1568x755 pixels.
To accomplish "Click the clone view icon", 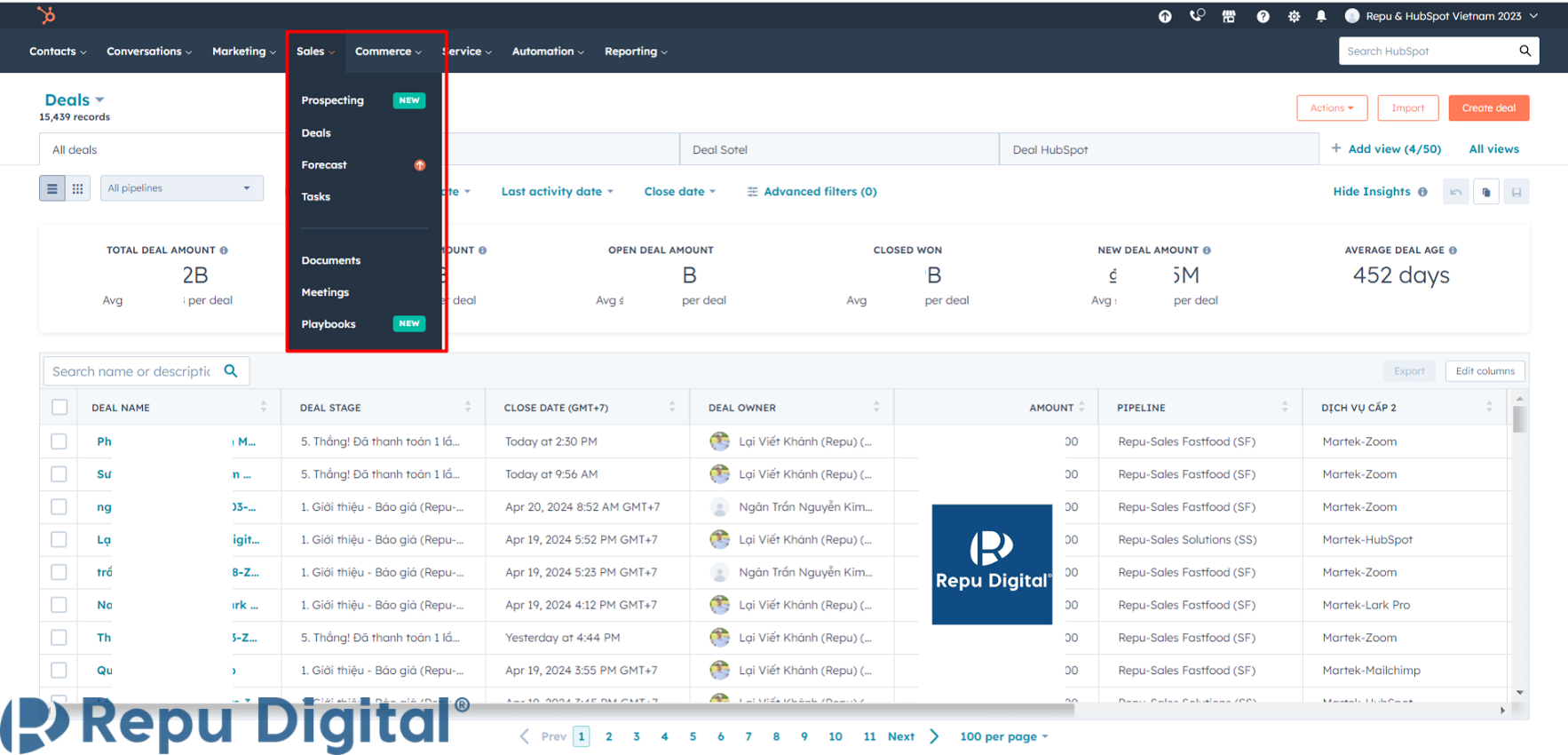I will (x=1486, y=192).
